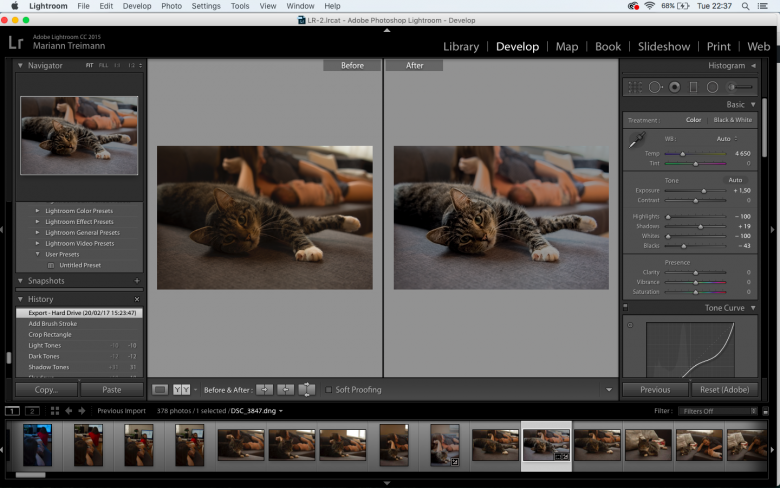This screenshot has width=780, height=488.
Task: Clear the History panel with X
Action: coord(137,299)
